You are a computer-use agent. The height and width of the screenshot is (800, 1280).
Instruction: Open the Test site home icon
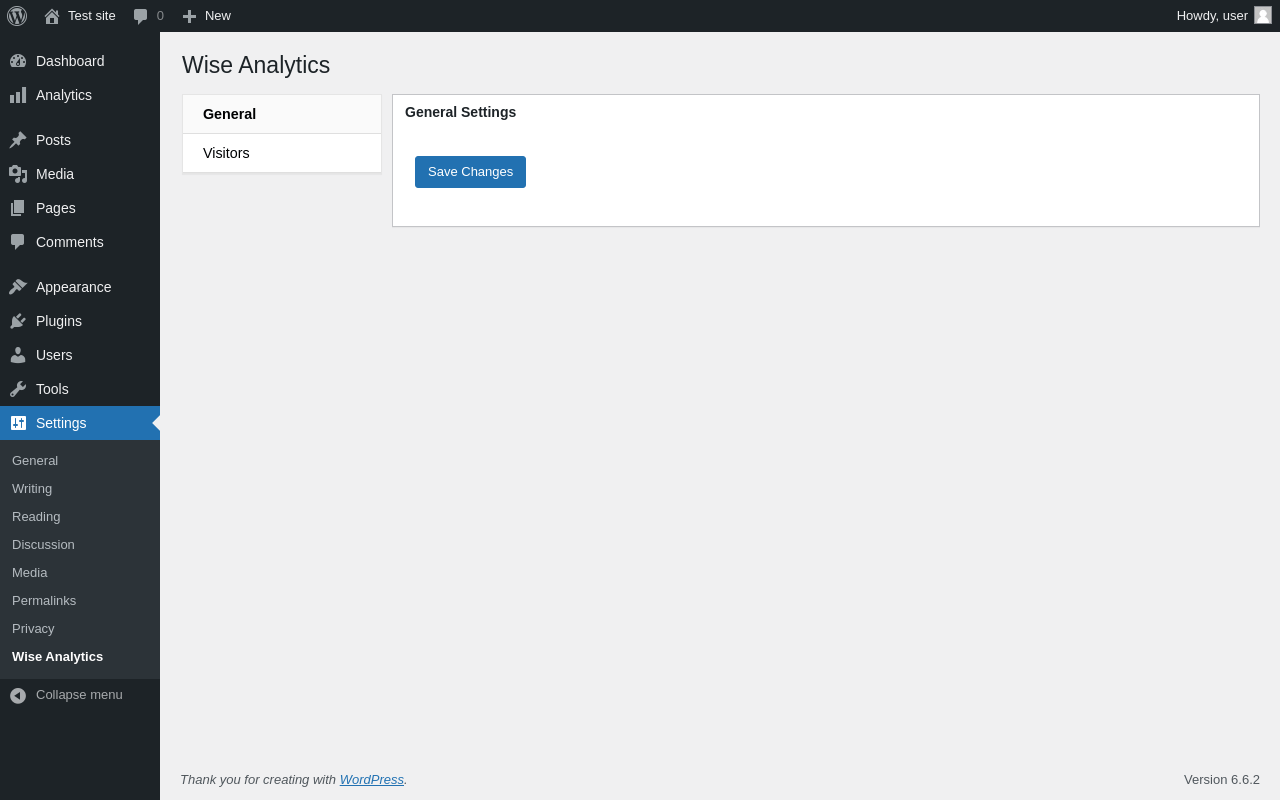[x=52, y=16]
